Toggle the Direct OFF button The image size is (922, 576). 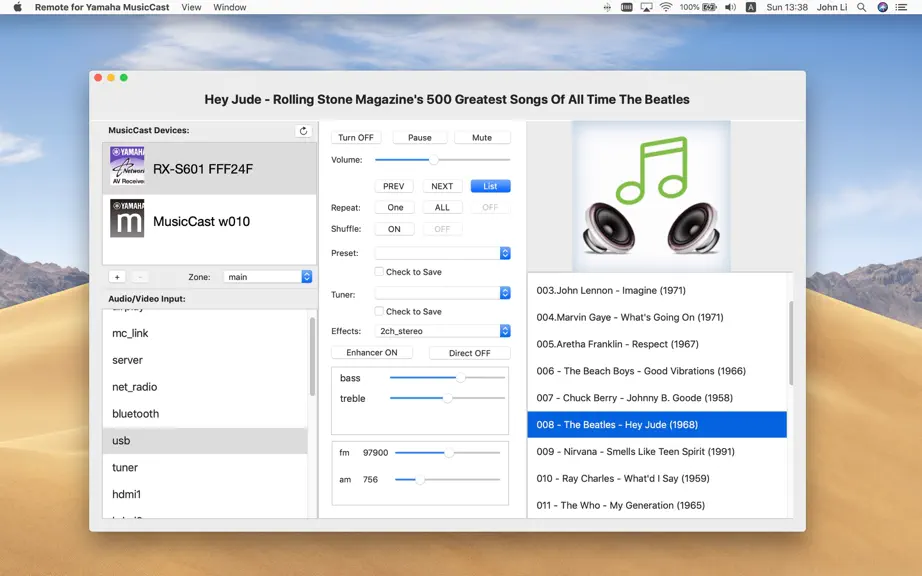469,353
